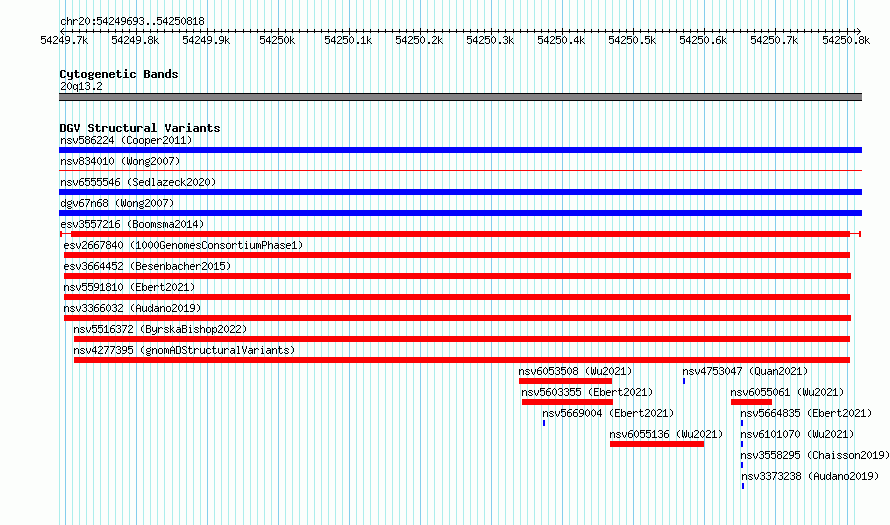Open nsv3558295 (Chaisson2019) variant label
The height and width of the screenshot is (525, 890).
815,455
